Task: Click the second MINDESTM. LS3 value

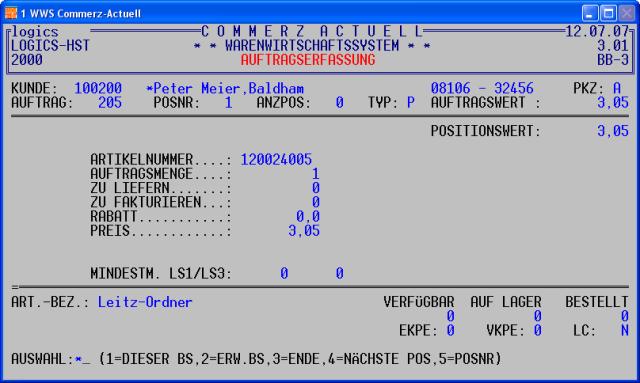Action: pyautogui.click(x=340, y=274)
